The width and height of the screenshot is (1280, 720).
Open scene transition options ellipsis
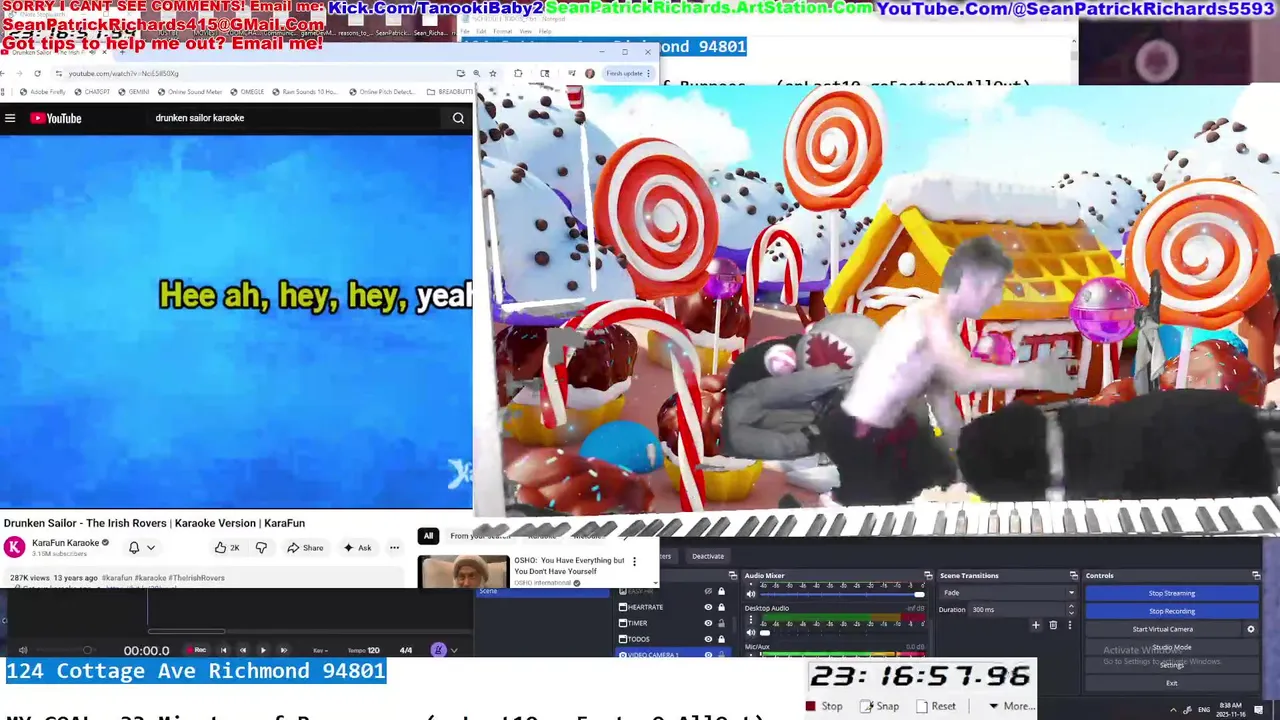pos(1069,625)
